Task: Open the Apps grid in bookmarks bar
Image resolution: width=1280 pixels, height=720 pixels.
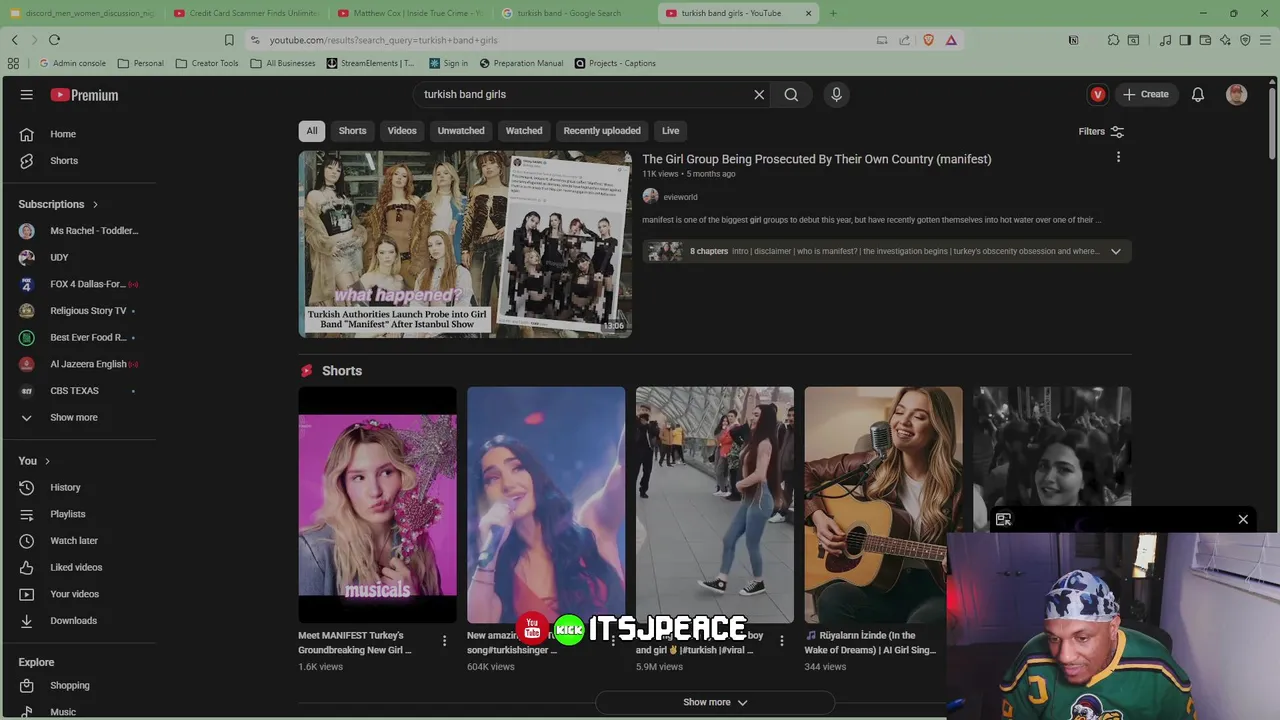Action: 13,63
